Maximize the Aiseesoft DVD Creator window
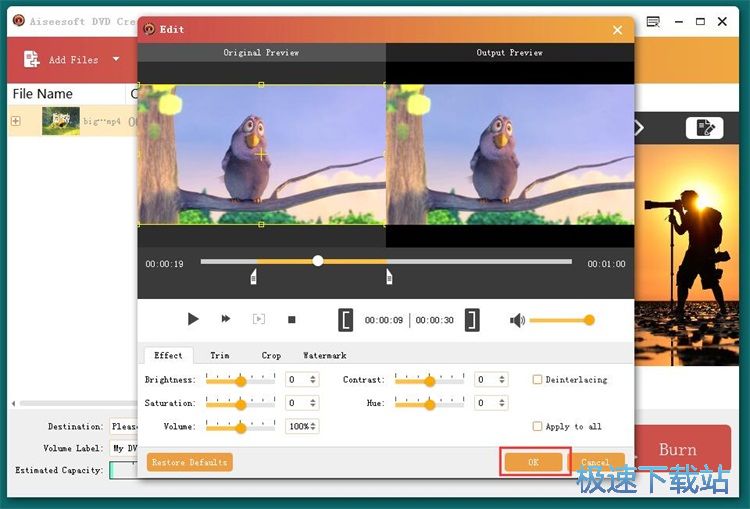Screen dimensions: 750x509 tap(700, 22)
